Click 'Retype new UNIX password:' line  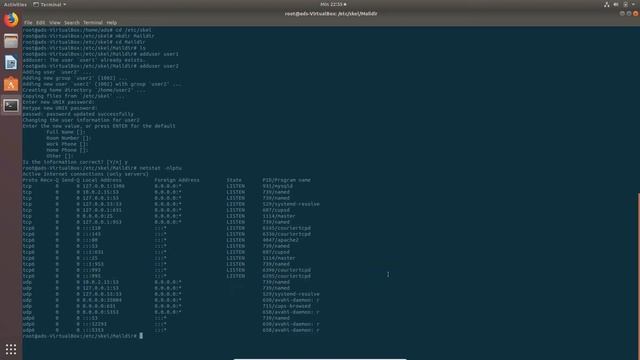(x=60, y=108)
